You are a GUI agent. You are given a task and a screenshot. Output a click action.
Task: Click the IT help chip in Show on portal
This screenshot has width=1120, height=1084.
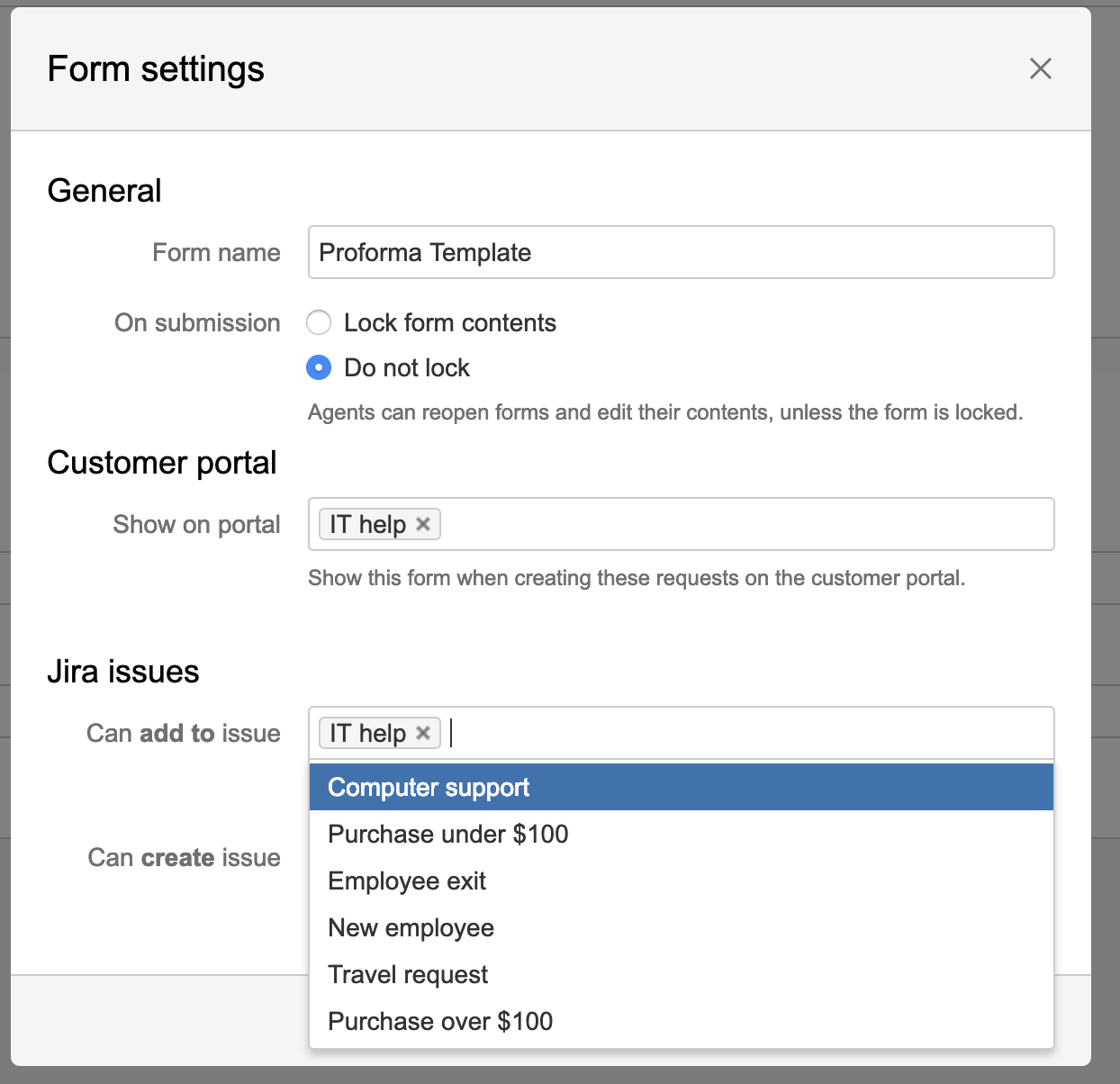tap(367, 524)
